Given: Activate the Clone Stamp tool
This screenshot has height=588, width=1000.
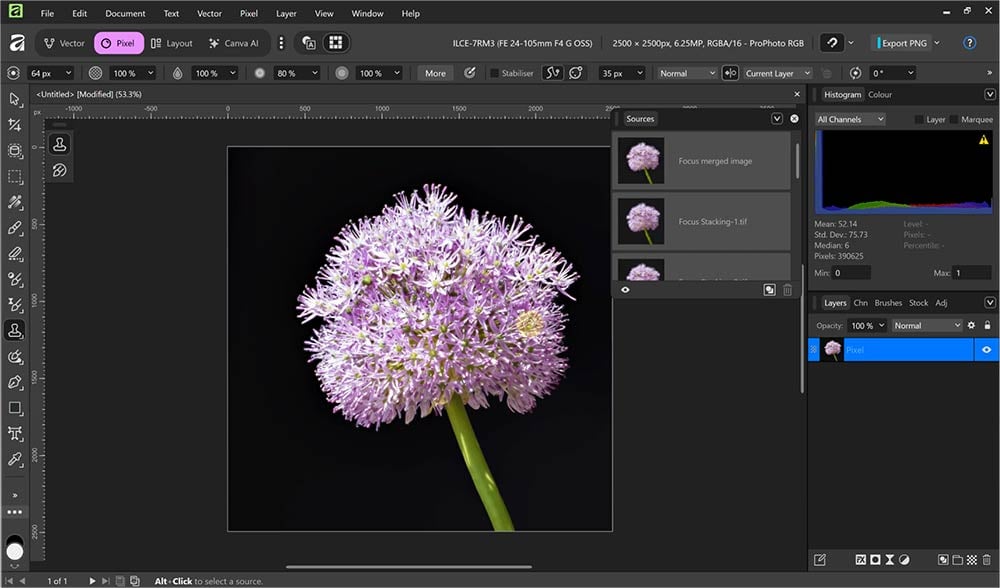Looking at the screenshot, I should (x=14, y=330).
